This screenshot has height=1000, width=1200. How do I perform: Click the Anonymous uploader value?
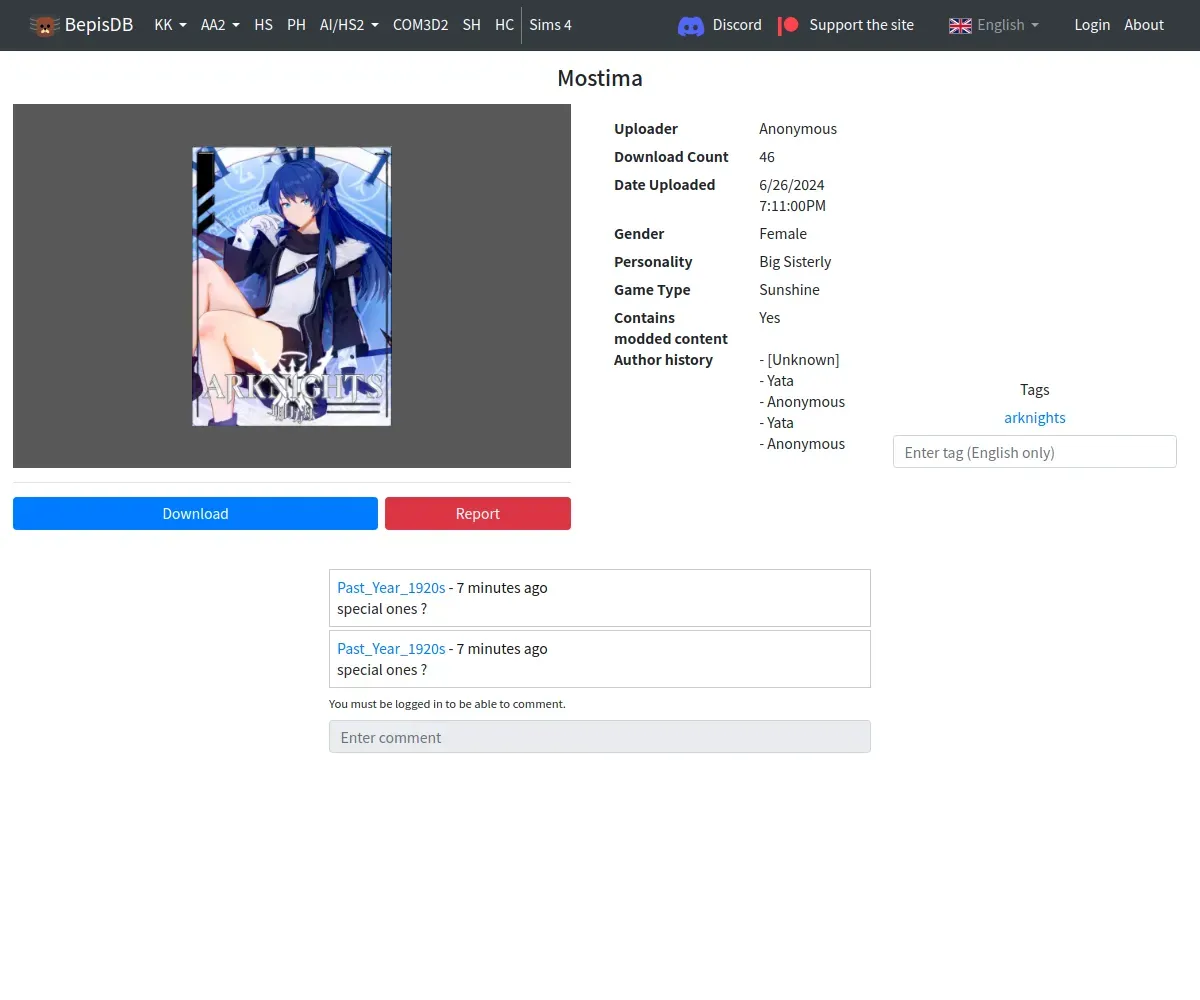(798, 129)
